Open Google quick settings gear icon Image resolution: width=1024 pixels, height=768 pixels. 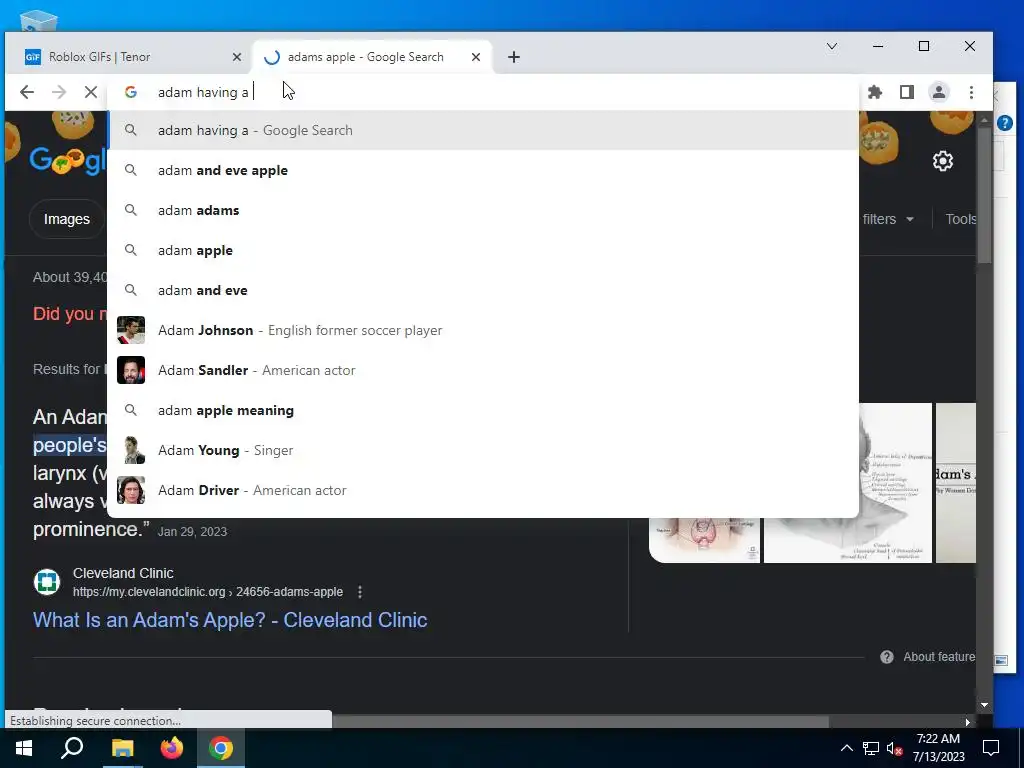click(942, 161)
